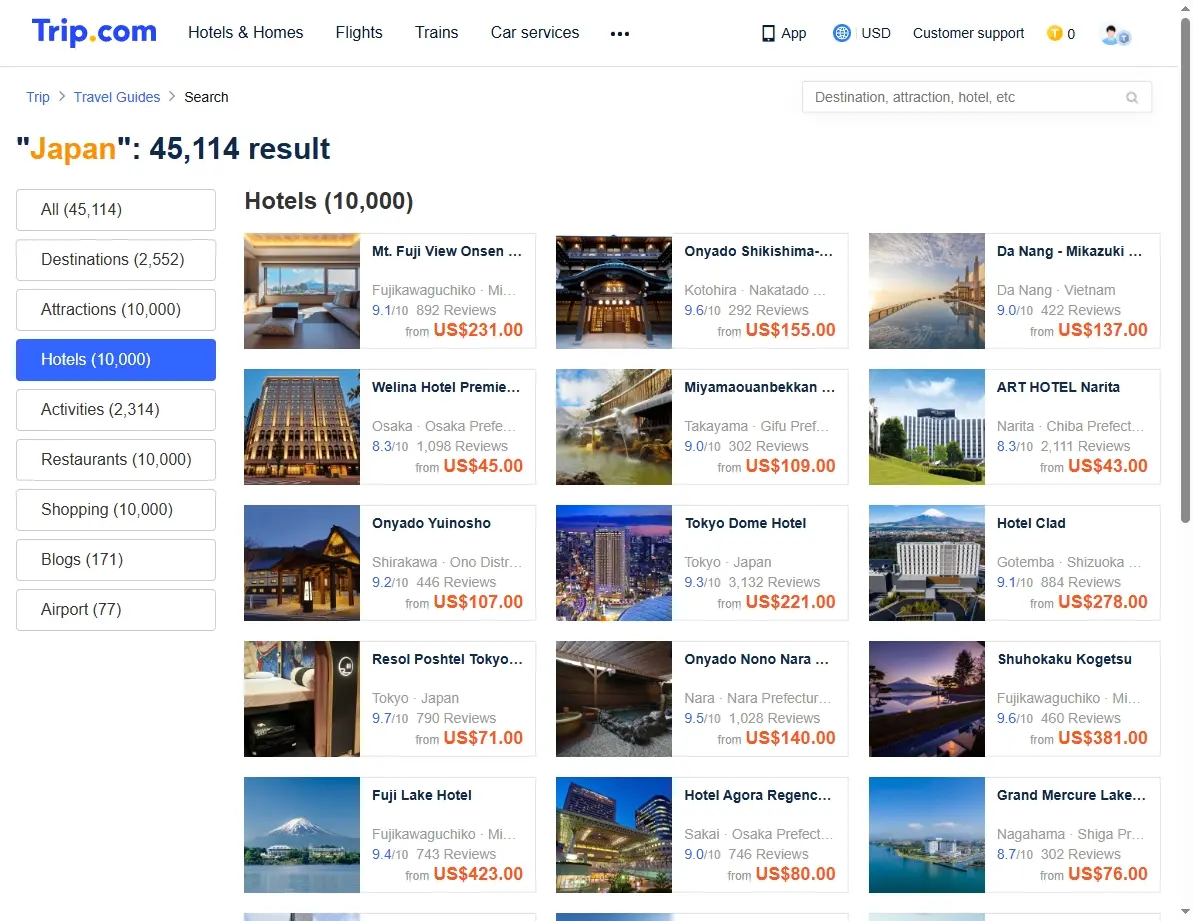Open the Flights menu
This screenshot has height=921, width=1193.
pos(359,33)
